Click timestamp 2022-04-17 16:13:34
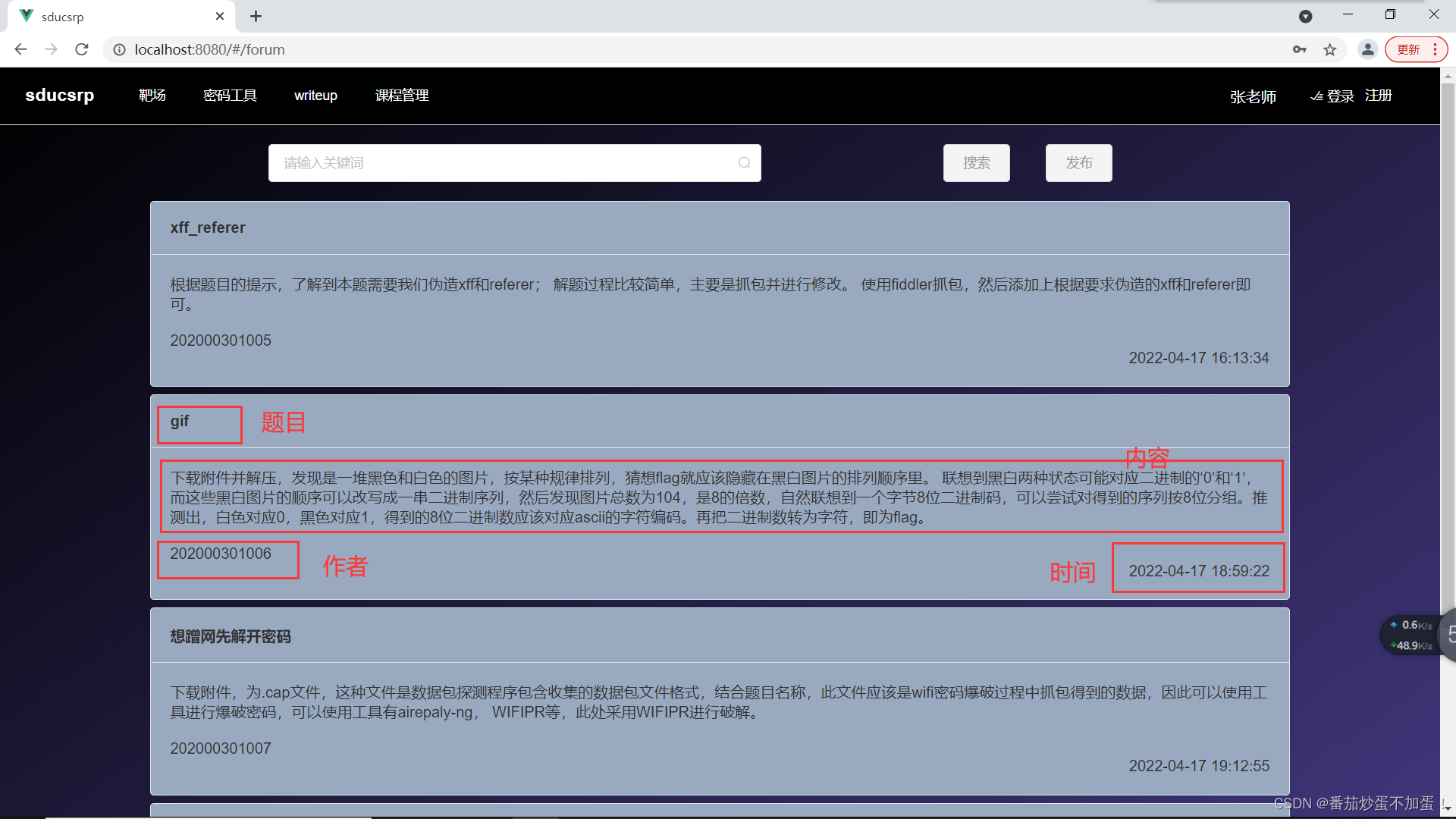The image size is (1456, 819). pyautogui.click(x=1199, y=358)
